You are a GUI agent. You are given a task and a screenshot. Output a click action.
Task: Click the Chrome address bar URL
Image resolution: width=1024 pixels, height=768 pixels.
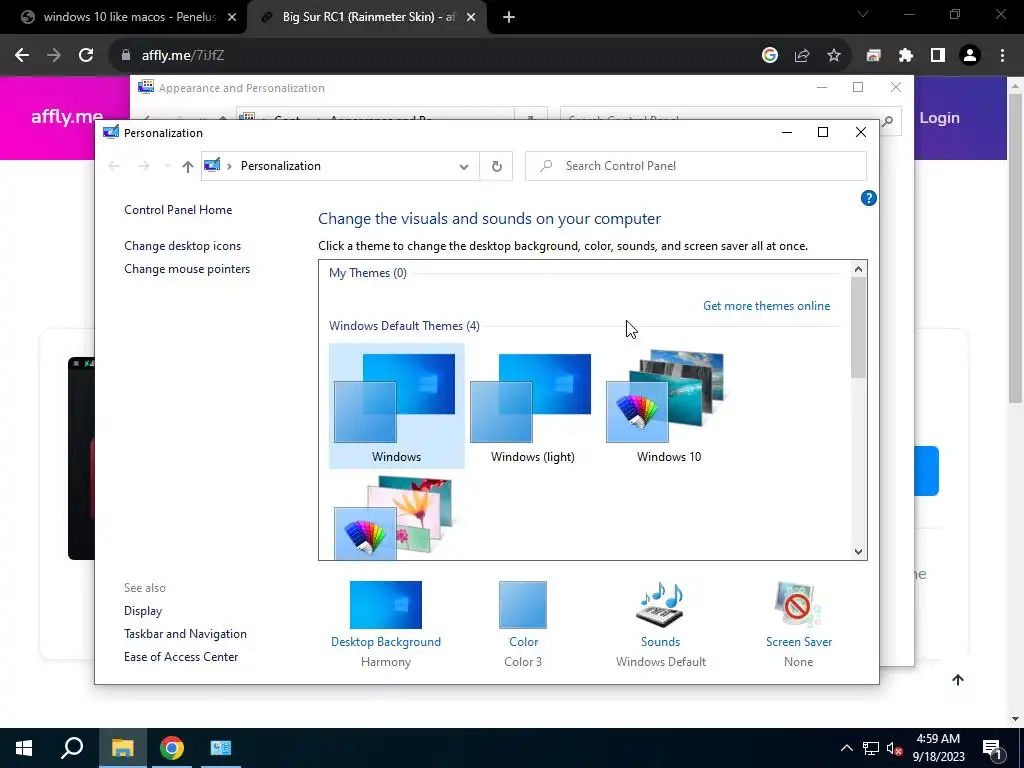[183, 56]
